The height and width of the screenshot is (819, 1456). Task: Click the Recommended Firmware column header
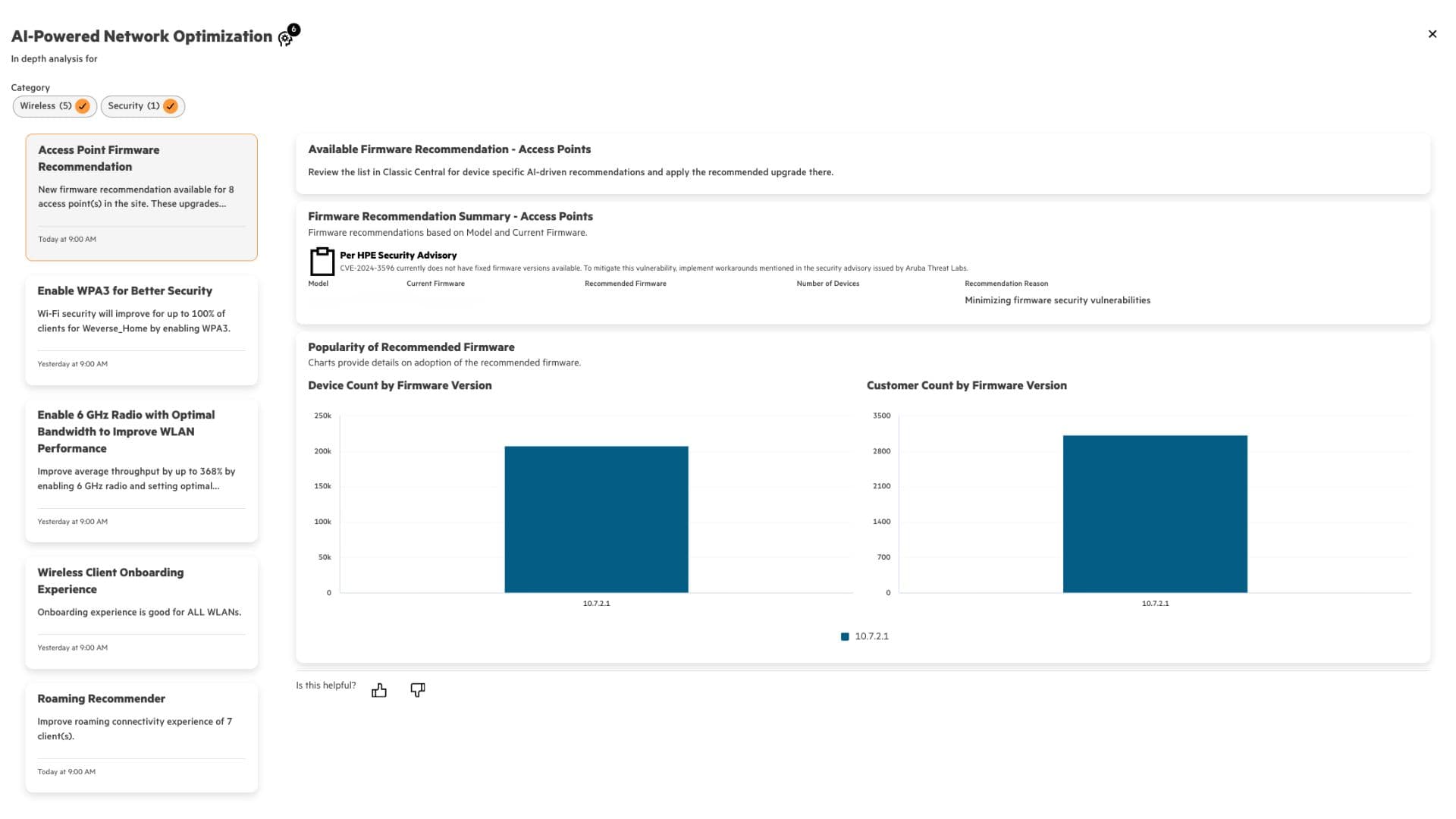coord(625,284)
